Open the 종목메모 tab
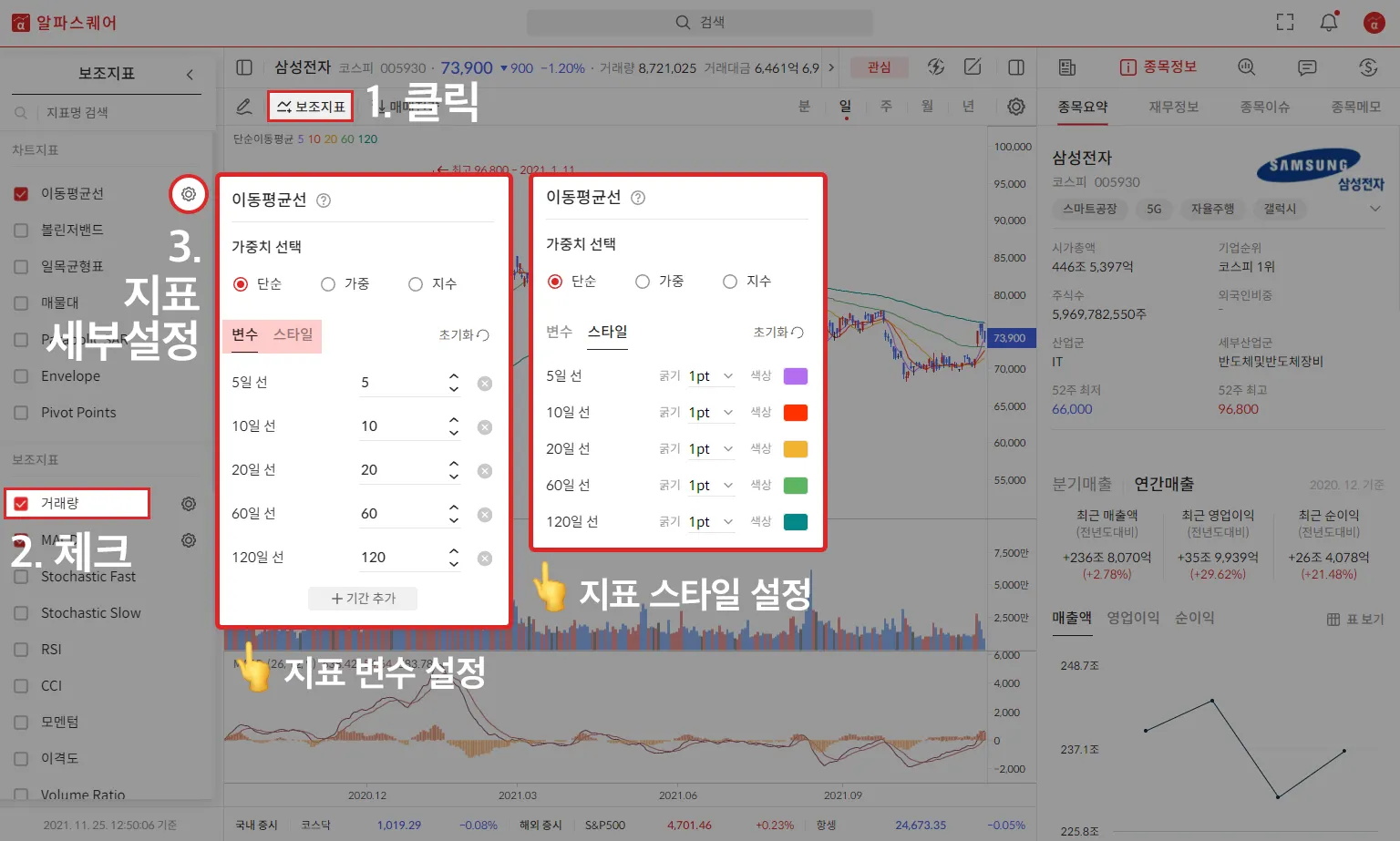This screenshot has height=841, width=1400. pos(1356,107)
